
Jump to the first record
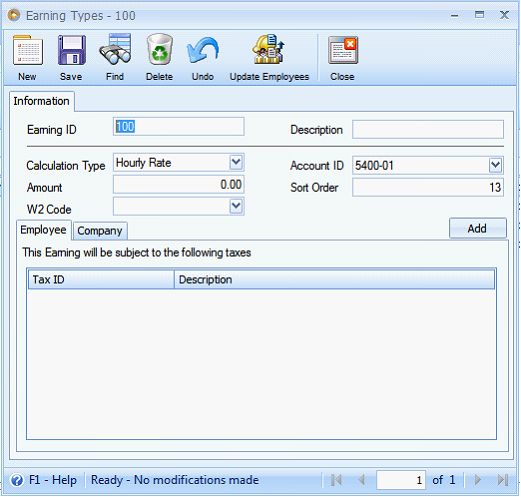(x=337, y=480)
